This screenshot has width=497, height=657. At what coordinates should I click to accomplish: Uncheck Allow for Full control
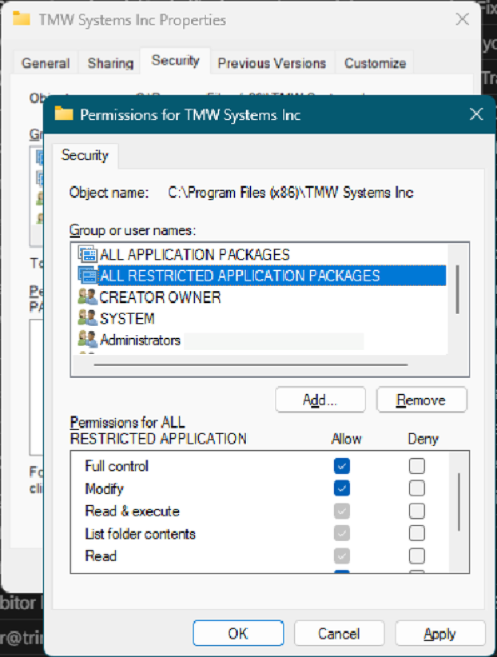click(x=342, y=466)
